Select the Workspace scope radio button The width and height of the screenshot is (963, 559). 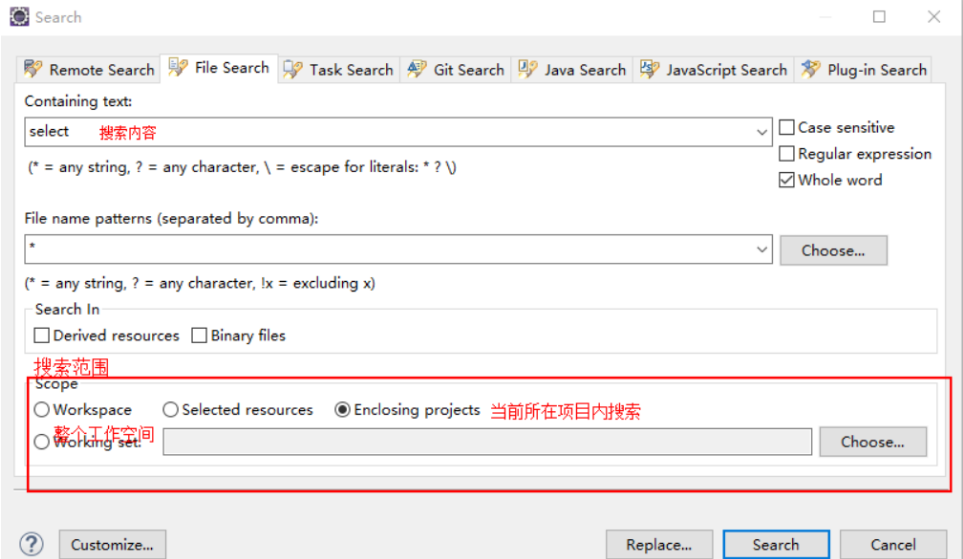pyautogui.click(x=42, y=410)
